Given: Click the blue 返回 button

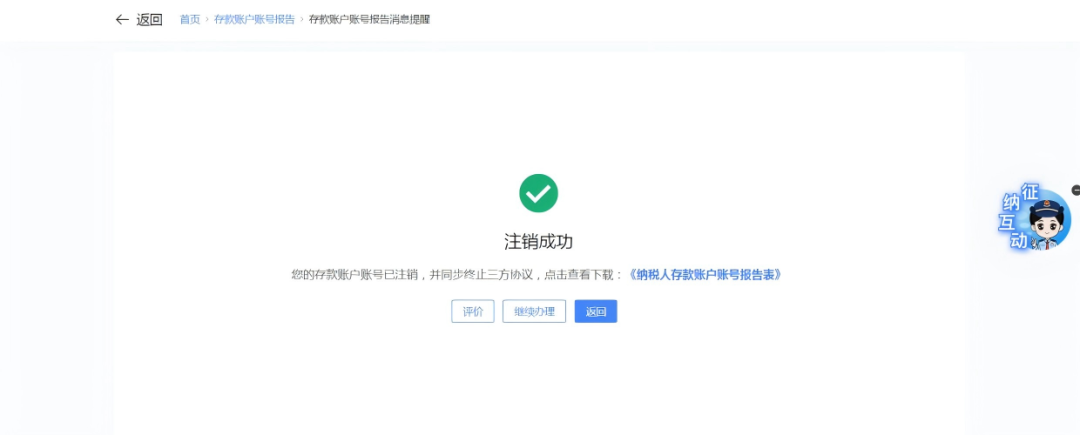Looking at the screenshot, I should [596, 311].
